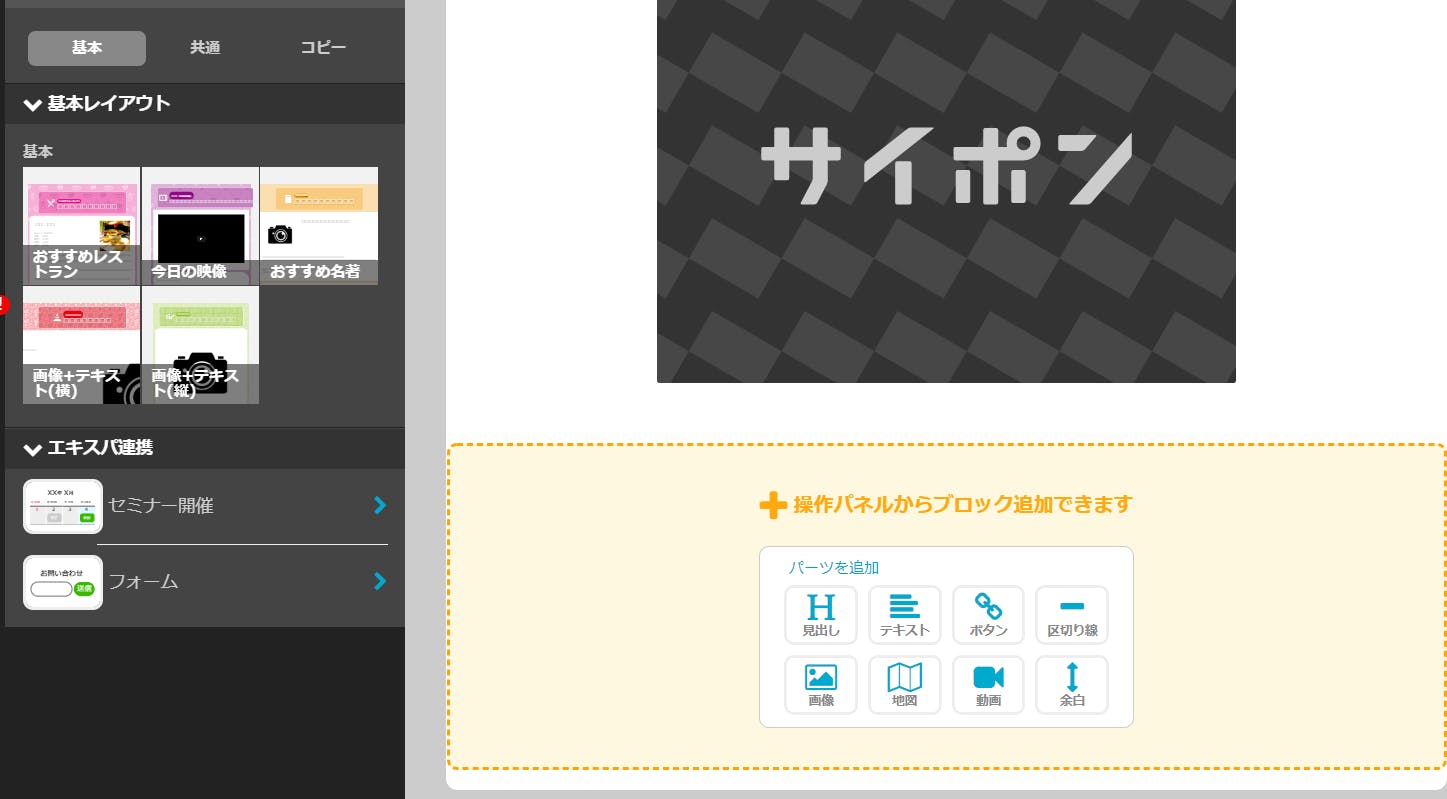The width and height of the screenshot is (1447, 799).
Task: Open the コピー tab
Action: [x=323, y=48]
